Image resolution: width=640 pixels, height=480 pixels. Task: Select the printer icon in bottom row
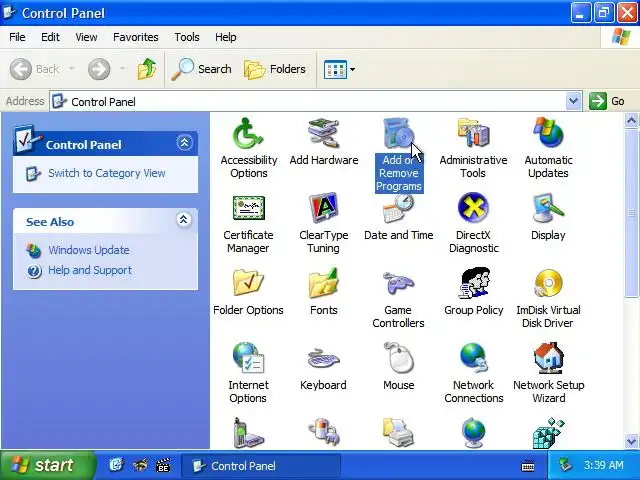[399, 433]
